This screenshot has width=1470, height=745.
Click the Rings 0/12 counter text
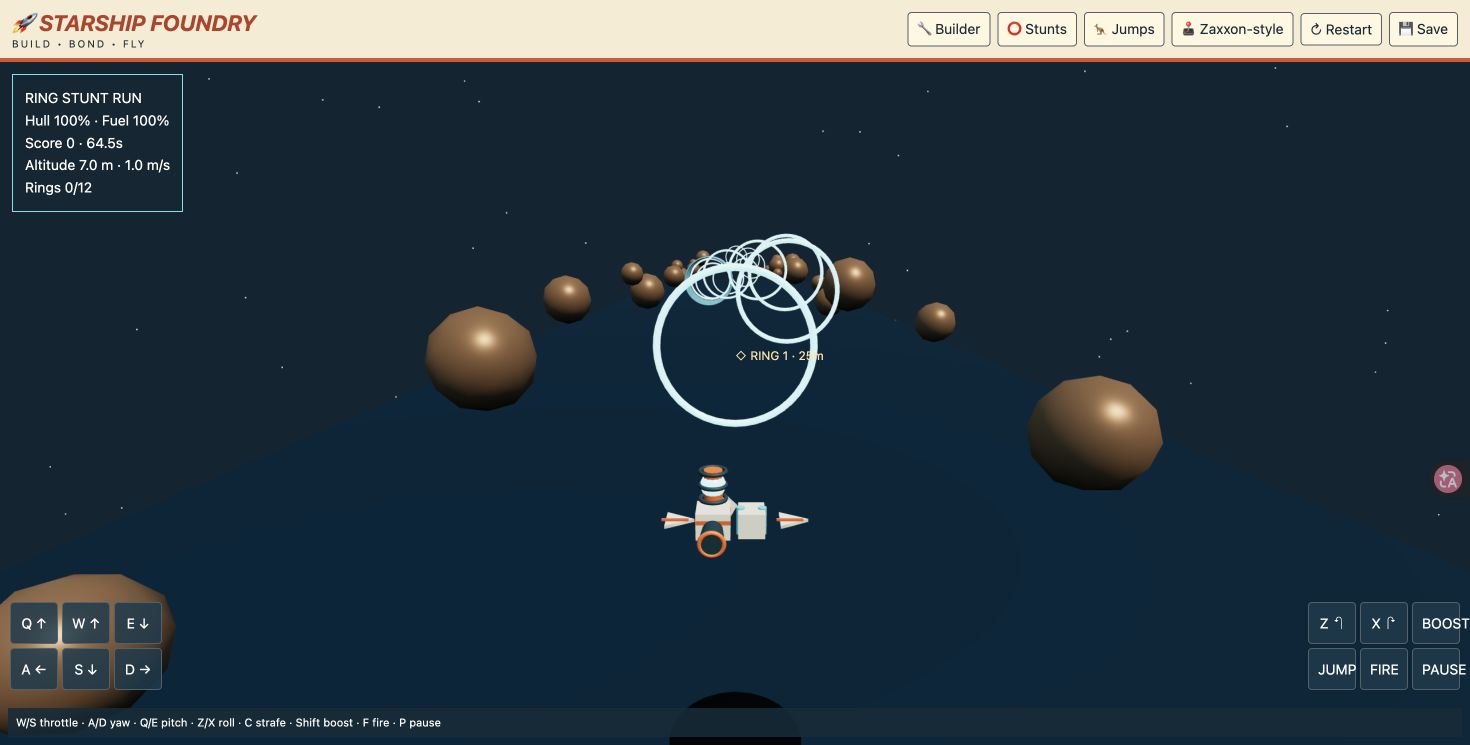coord(58,187)
